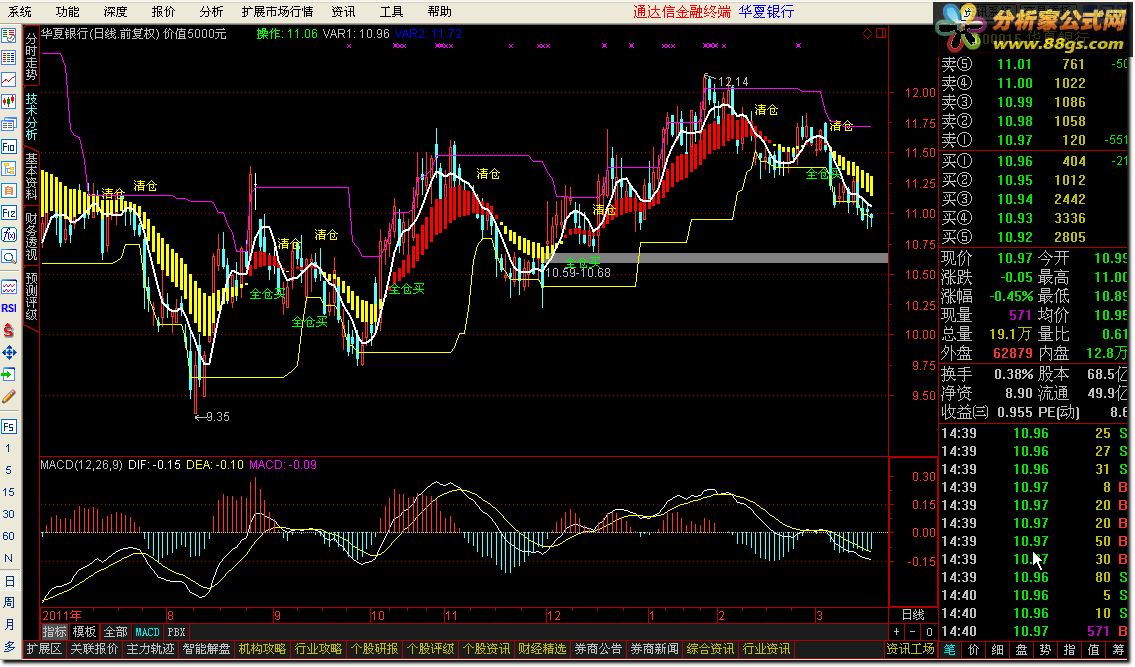1135x667 pixels.
Task: Click the candlestick chart icon in left toolbar
Action: pyautogui.click(x=9, y=101)
